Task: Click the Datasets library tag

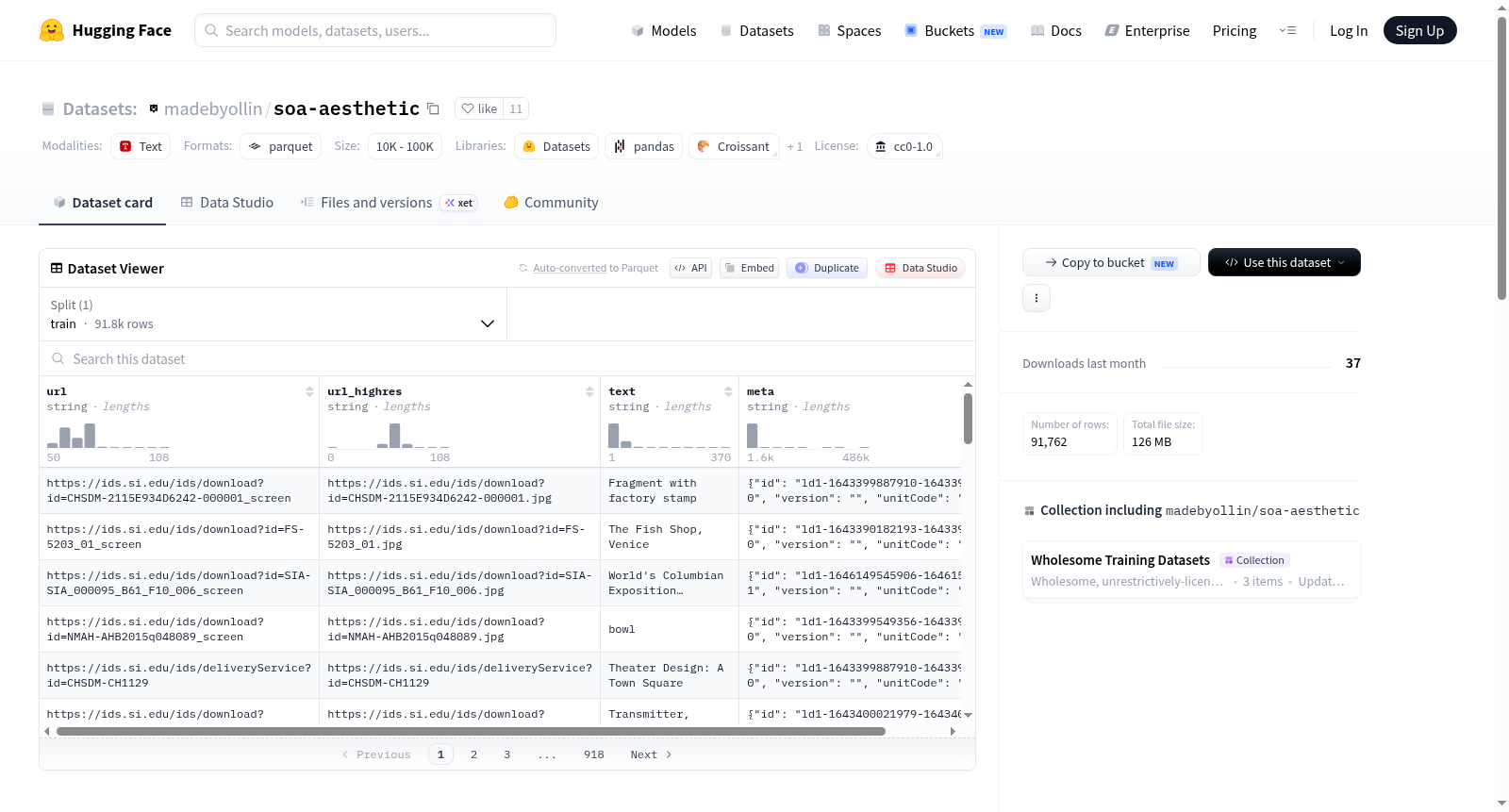Action: 556,146
